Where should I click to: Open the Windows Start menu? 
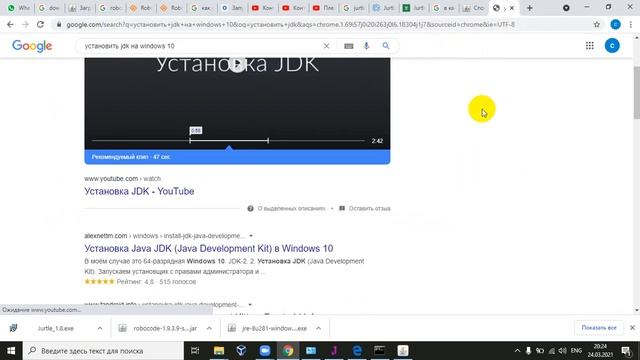[11, 351]
